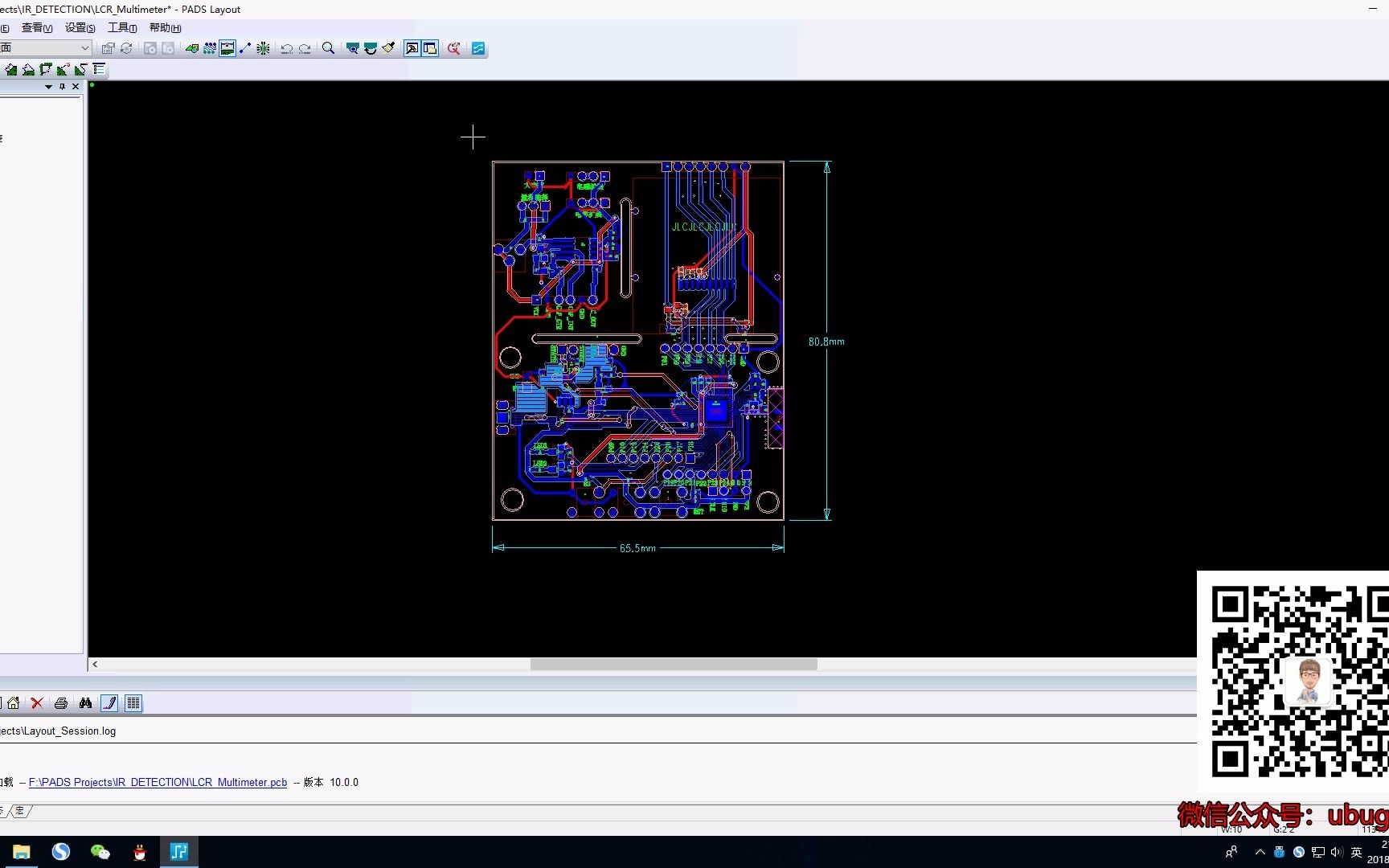
Task: Click the horizontal scrollbar left arrow
Action: coord(95,665)
